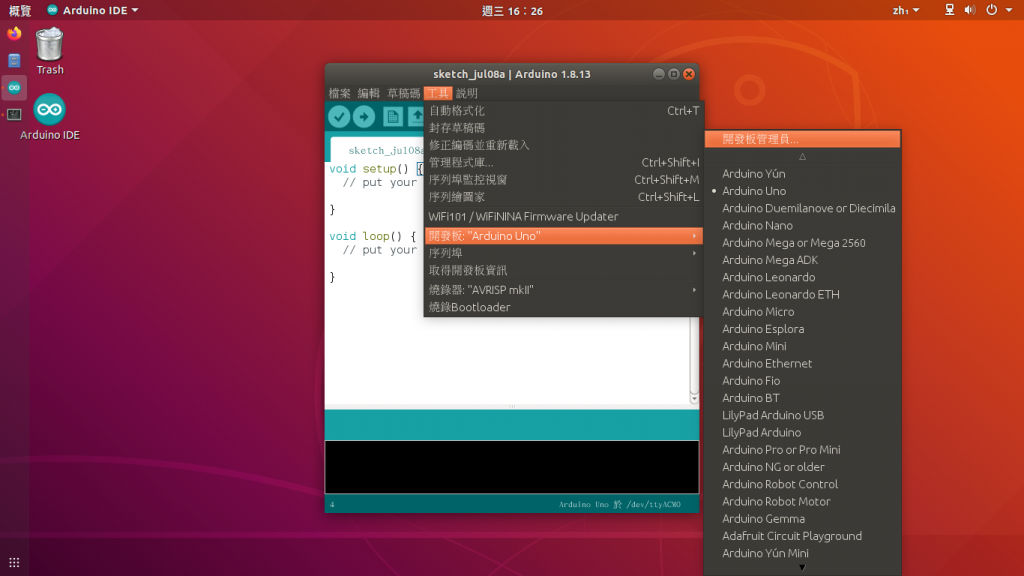Image resolution: width=1024 pixels, height=576 pixels.
Task: Select Arduino Pro or Pro Mini
Action: point(803,449)
